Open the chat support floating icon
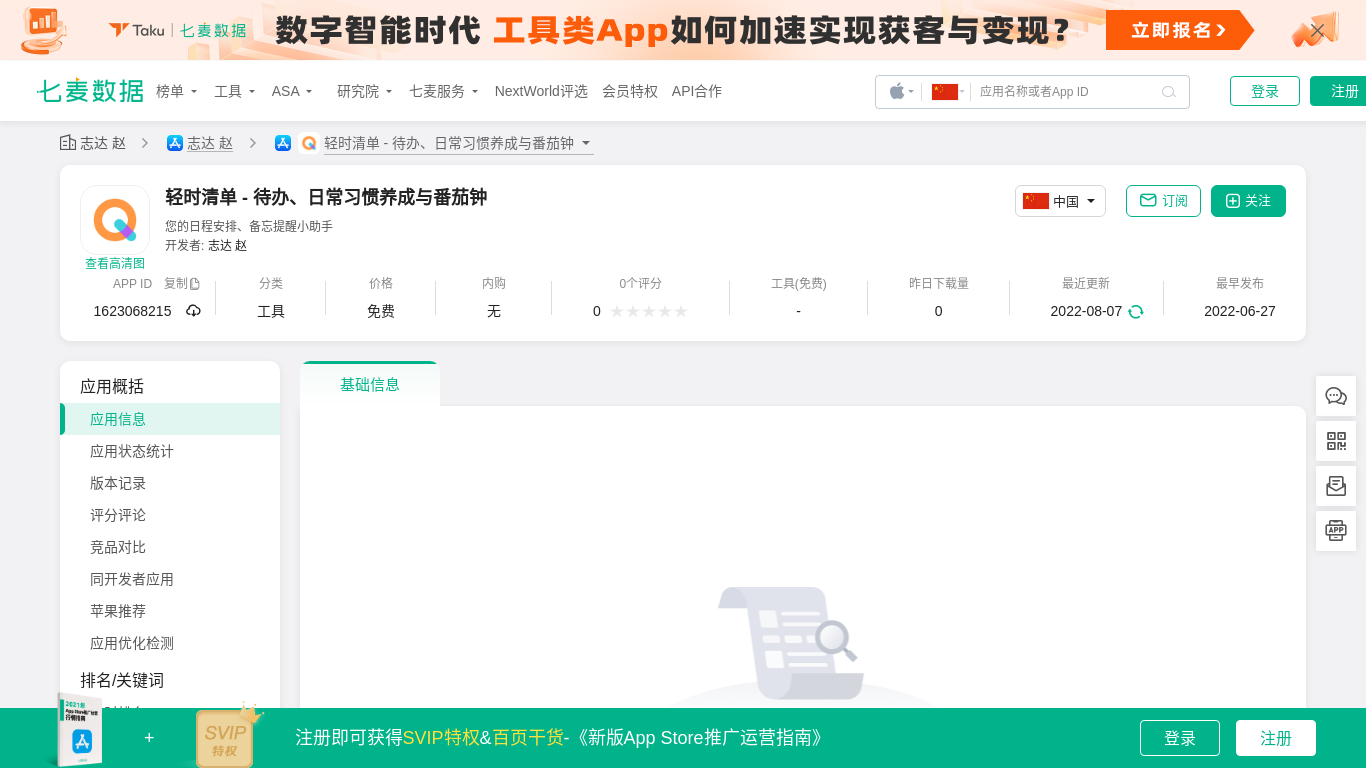 pyautogui.click(x=1336, y=396)
